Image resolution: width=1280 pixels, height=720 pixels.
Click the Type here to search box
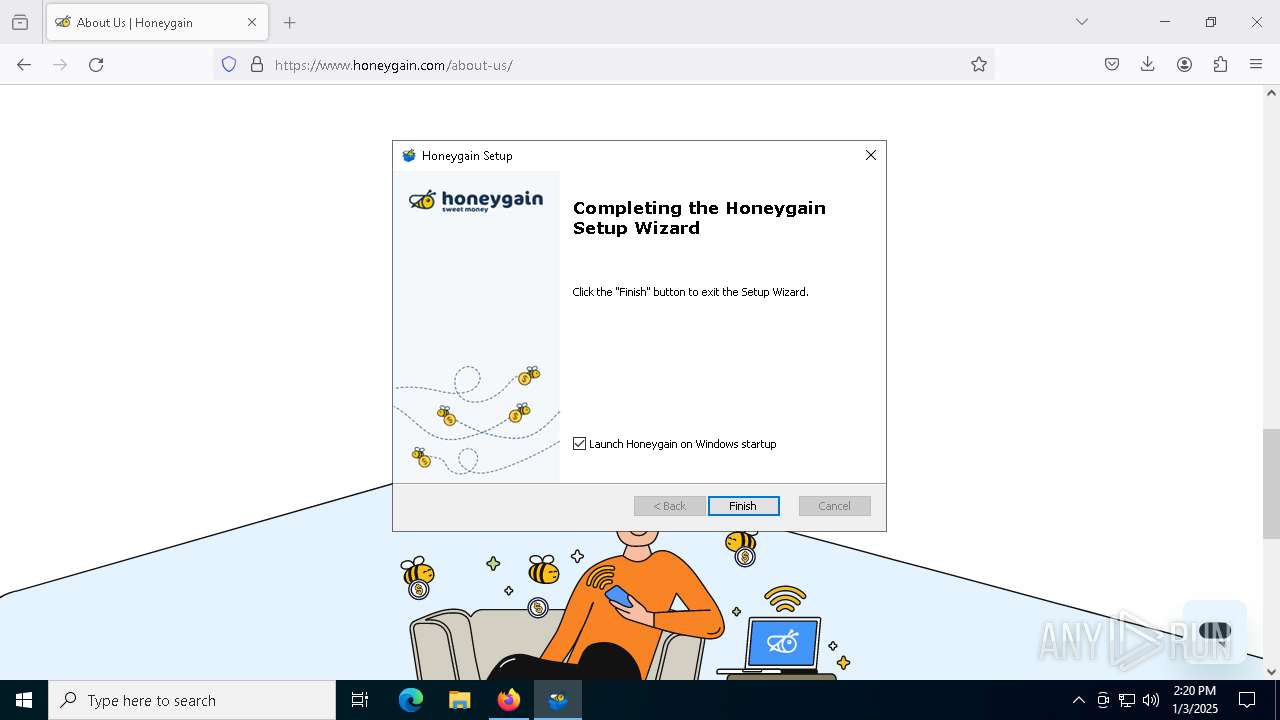tap(192, 700)
